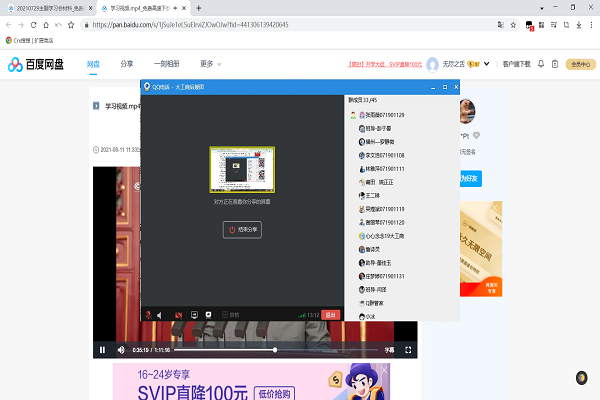600x400 pixels.
Task: Open the red SVIP promotion link
Action: pyautogui.click(x=385, y=64)
